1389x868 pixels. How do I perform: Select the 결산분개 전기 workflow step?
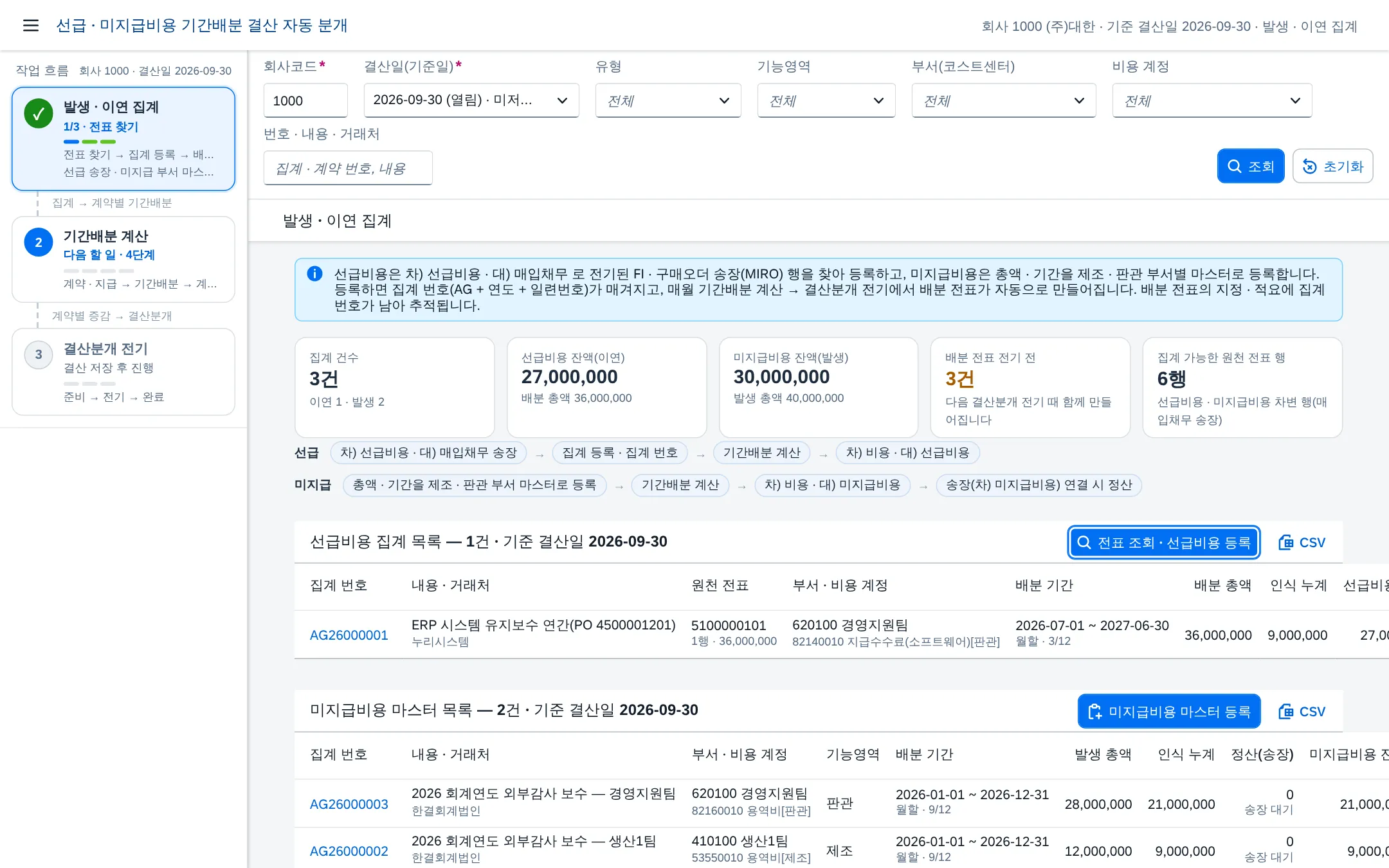tap(123, 372)
